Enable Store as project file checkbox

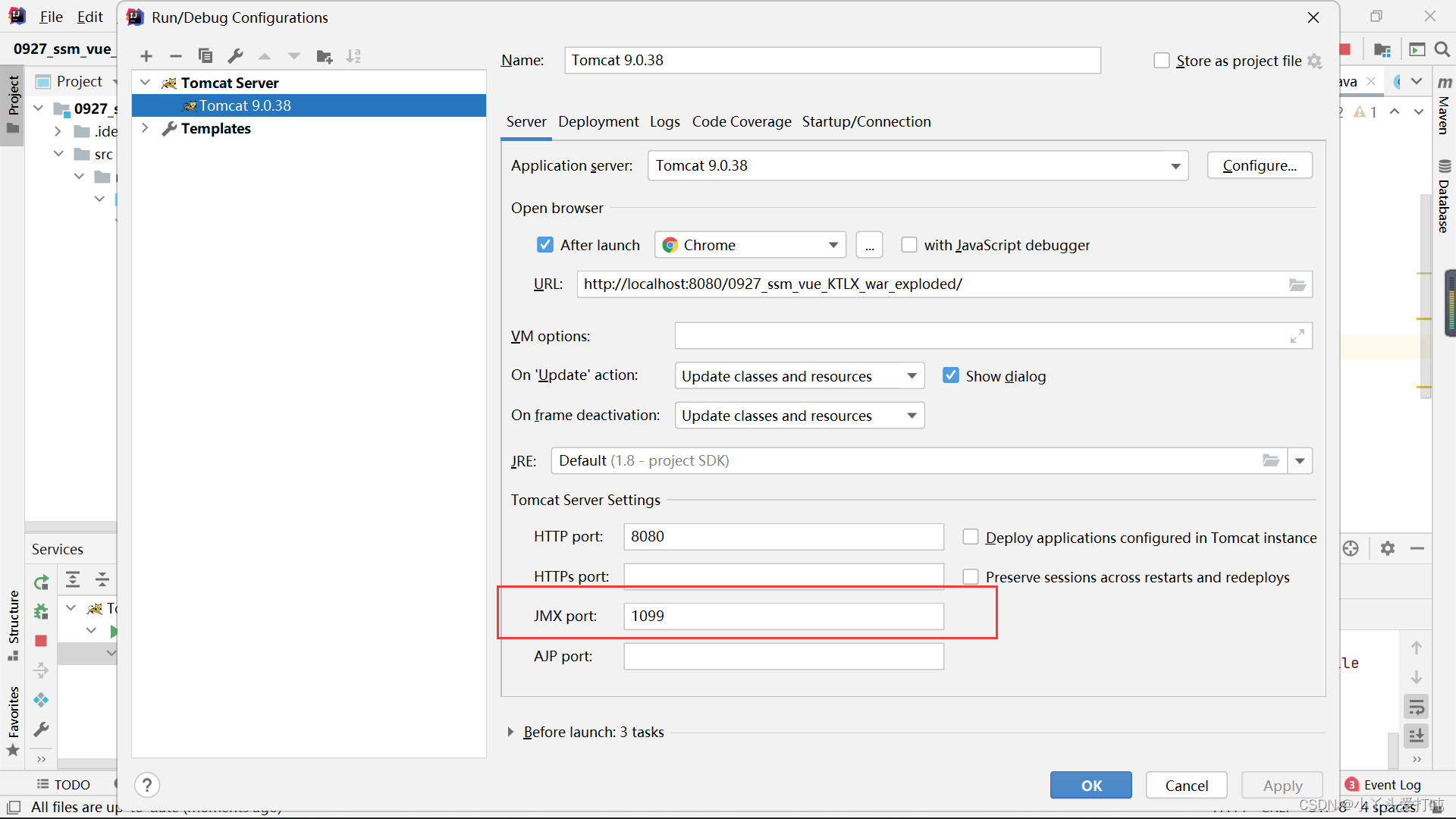pos(1162,60)
